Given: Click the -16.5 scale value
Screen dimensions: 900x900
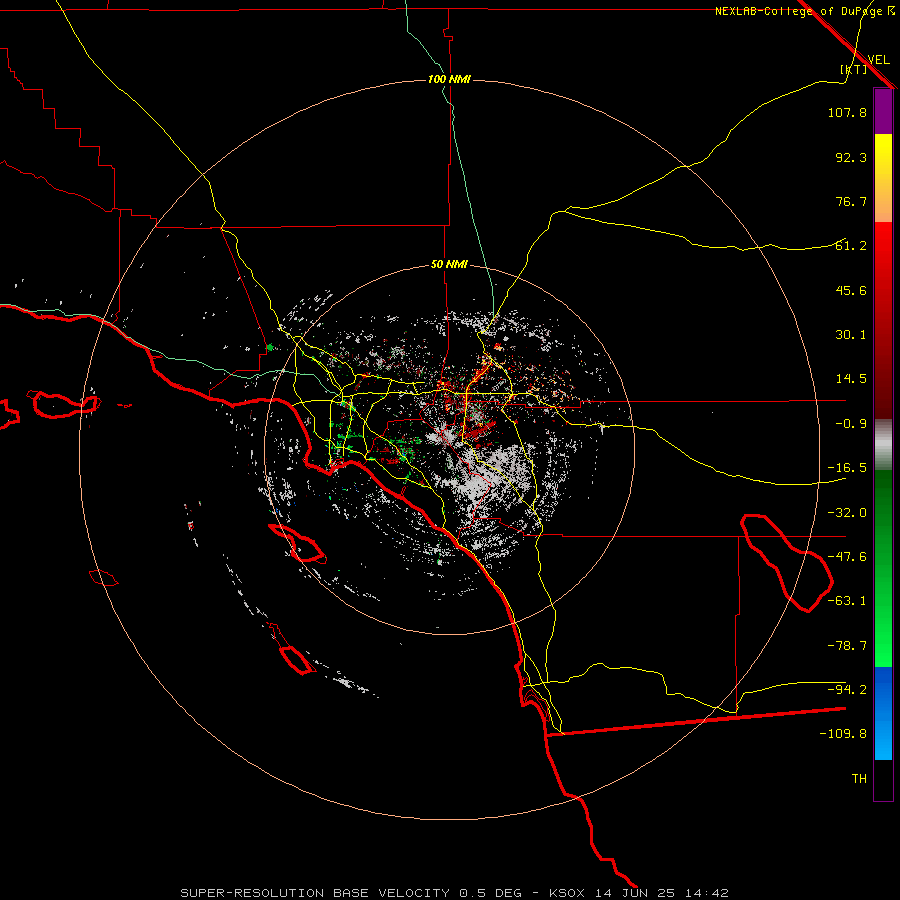Looking at the screenshot, I should [x=847, y=468].
